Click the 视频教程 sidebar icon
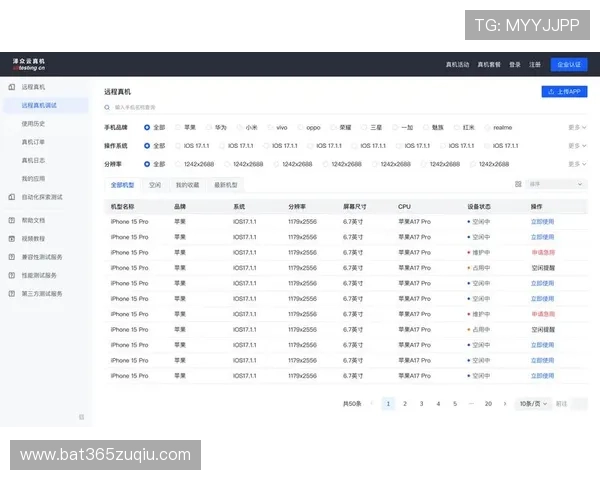The image size is (600, 480). (x=11, y=238)
